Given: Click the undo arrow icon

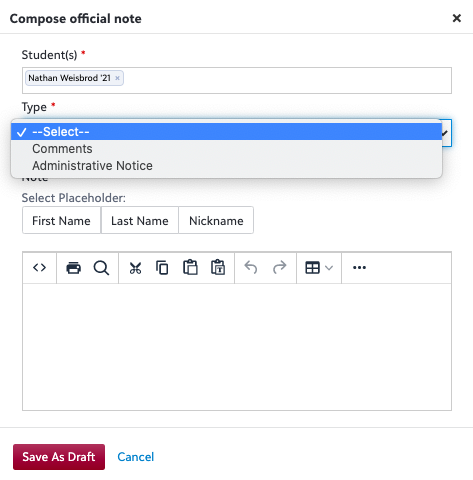Looking at the screenshot, I should point(251,268).
